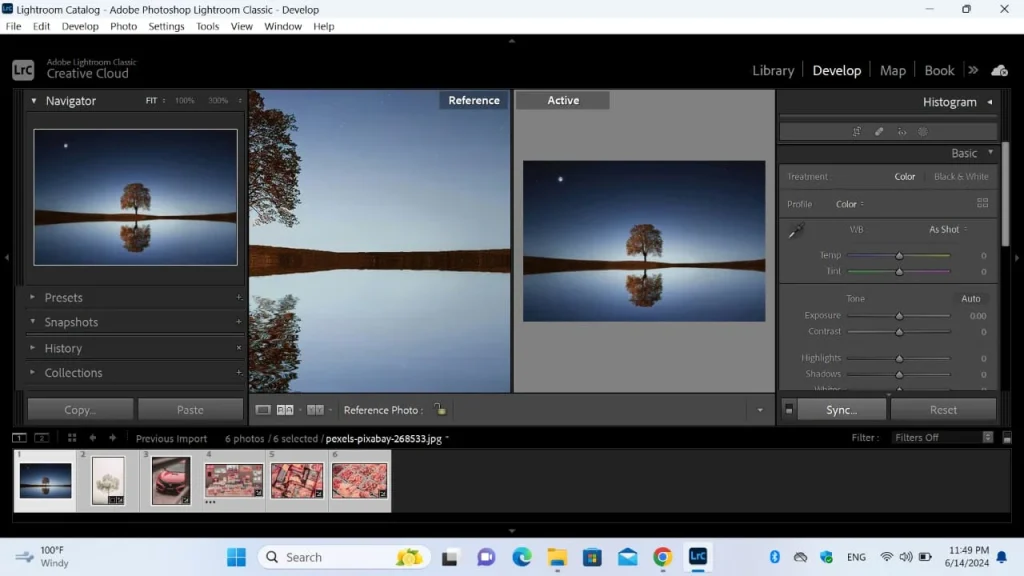Open the Masking tool
This screenshot has height=576, width=1024.
coord(923,132)
